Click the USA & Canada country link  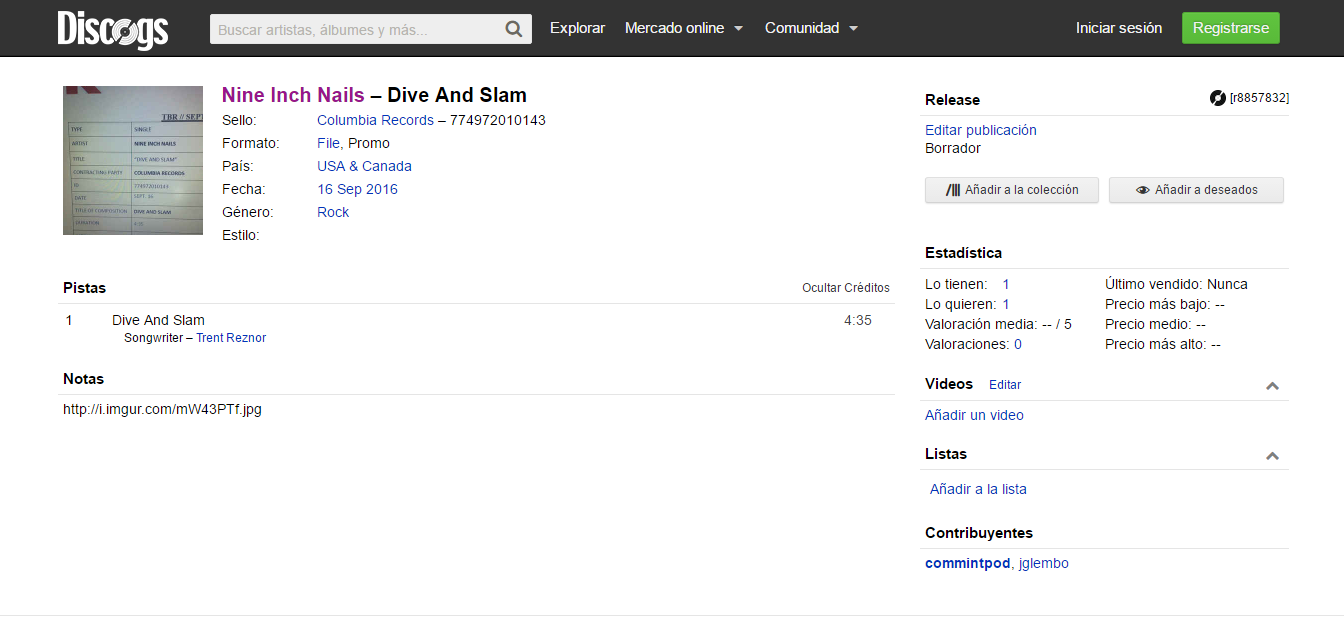(364, 166)
